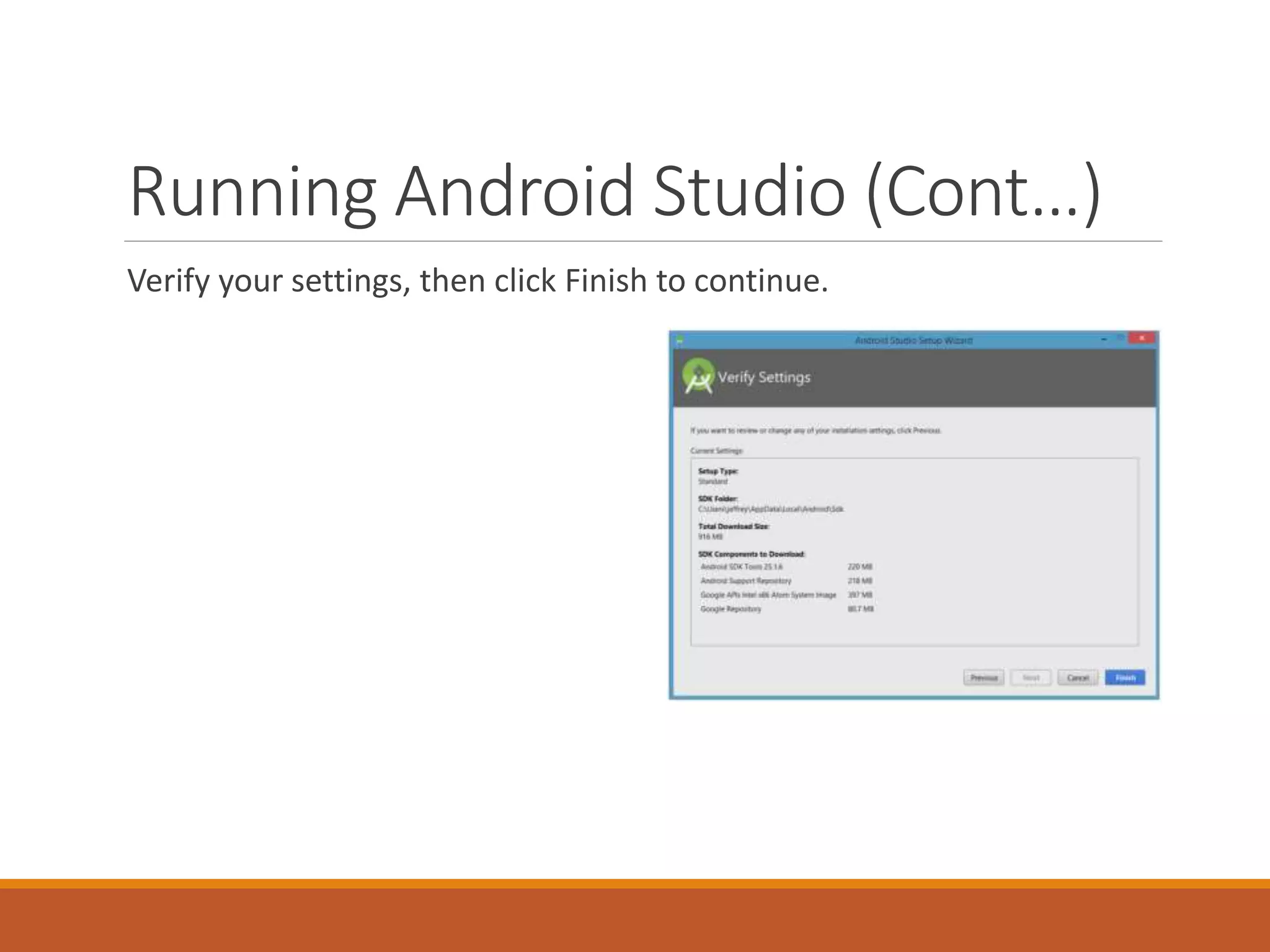Select the Google APIs Intel x86 Atom System Image row

point(786,595)
